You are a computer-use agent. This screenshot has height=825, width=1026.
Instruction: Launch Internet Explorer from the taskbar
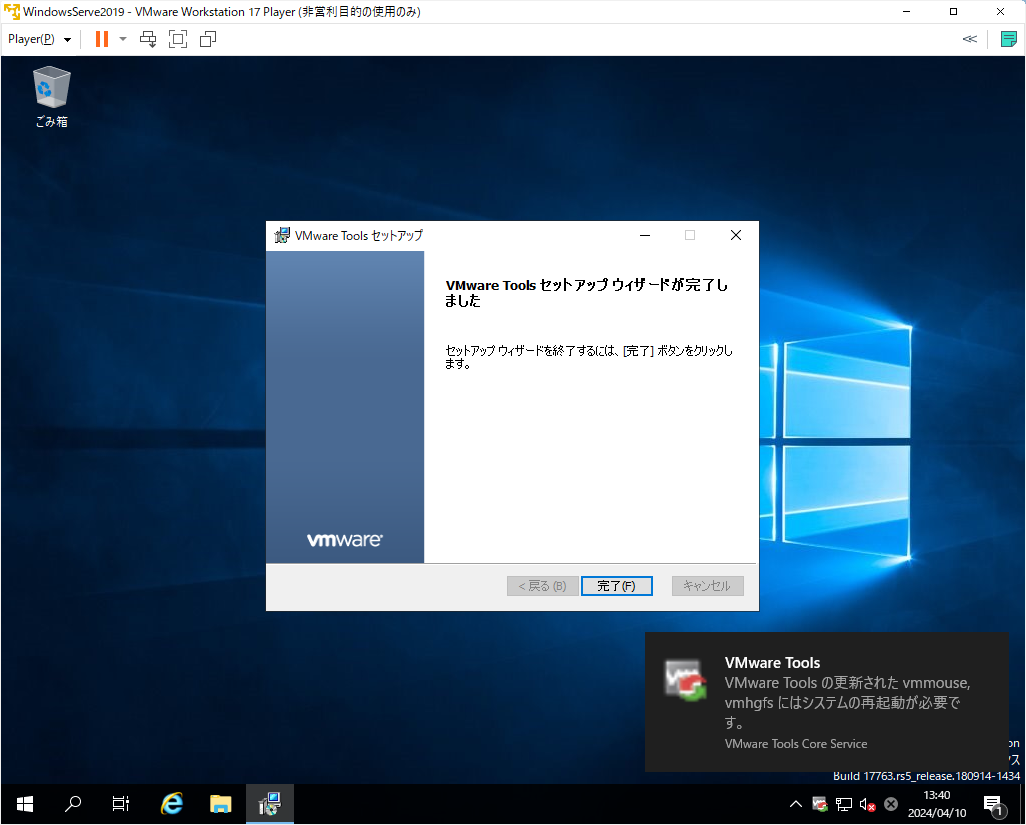[x=172, y=804]
